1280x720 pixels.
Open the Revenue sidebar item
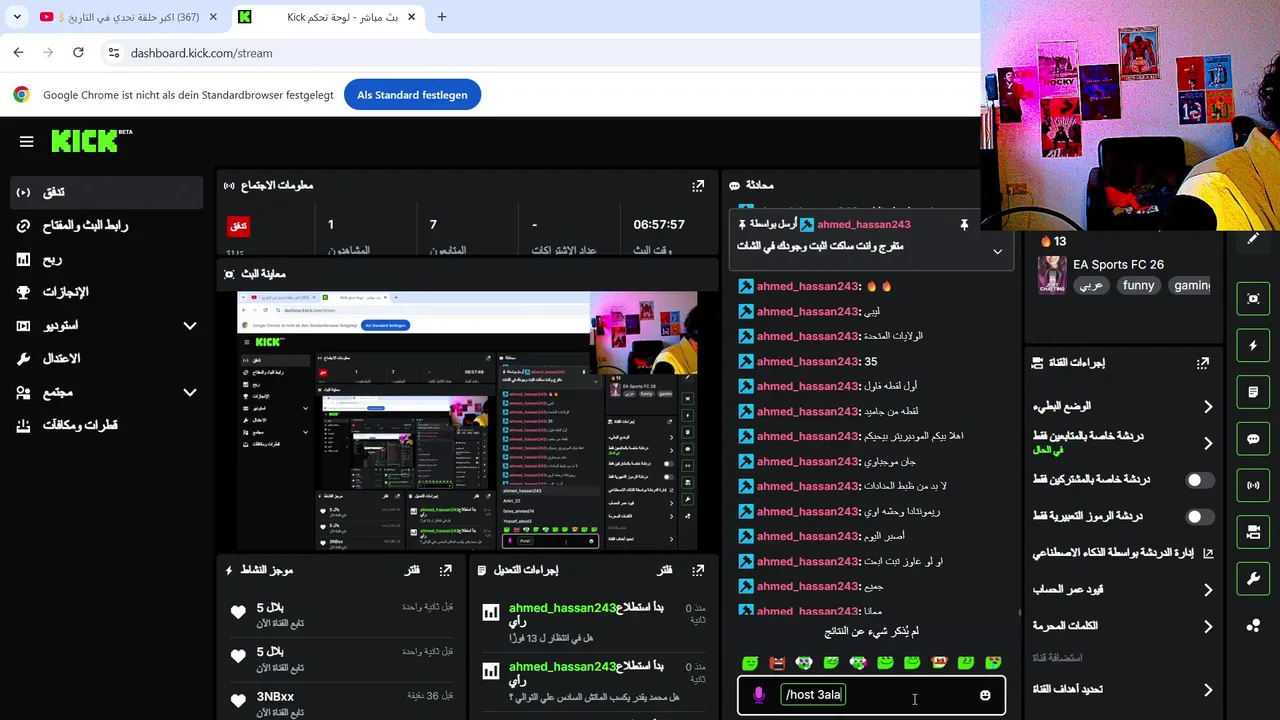106,259
